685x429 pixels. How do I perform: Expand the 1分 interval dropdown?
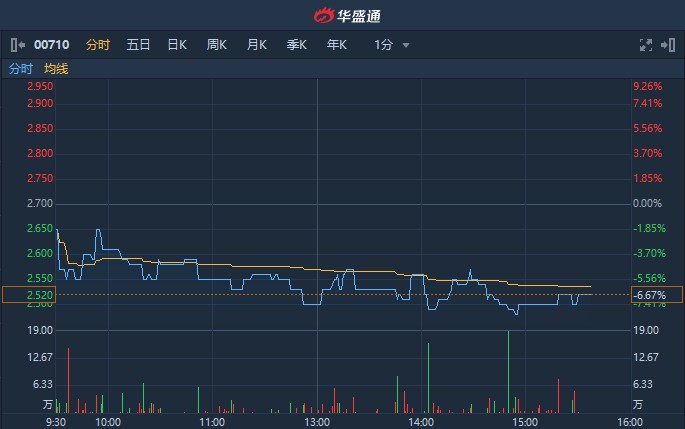pyautogui.click(x=391, y=45)
